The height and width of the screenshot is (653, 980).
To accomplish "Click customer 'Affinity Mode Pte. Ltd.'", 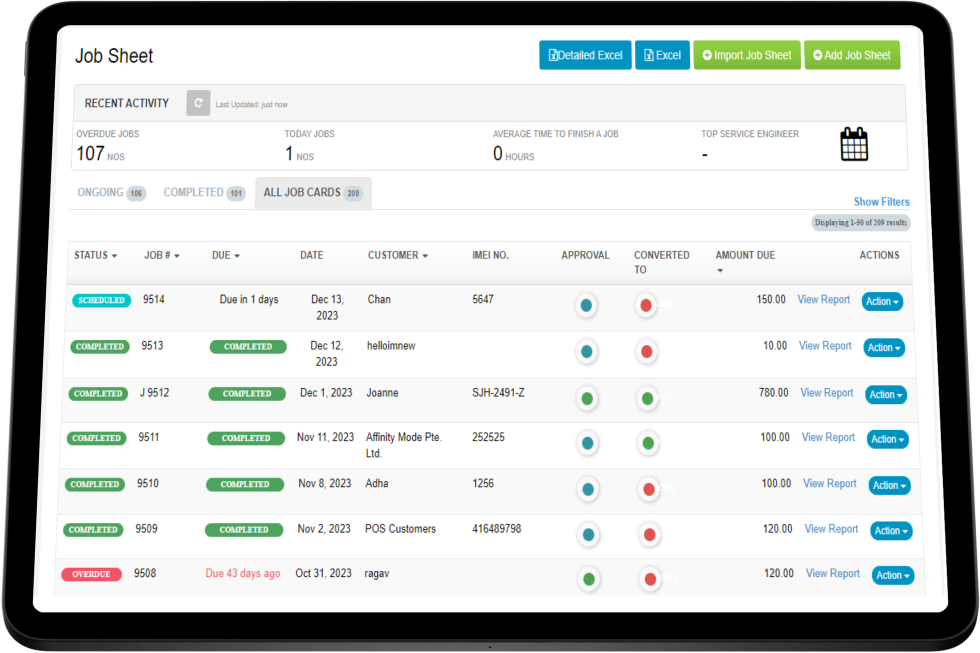I will click(x=403, y=445).
